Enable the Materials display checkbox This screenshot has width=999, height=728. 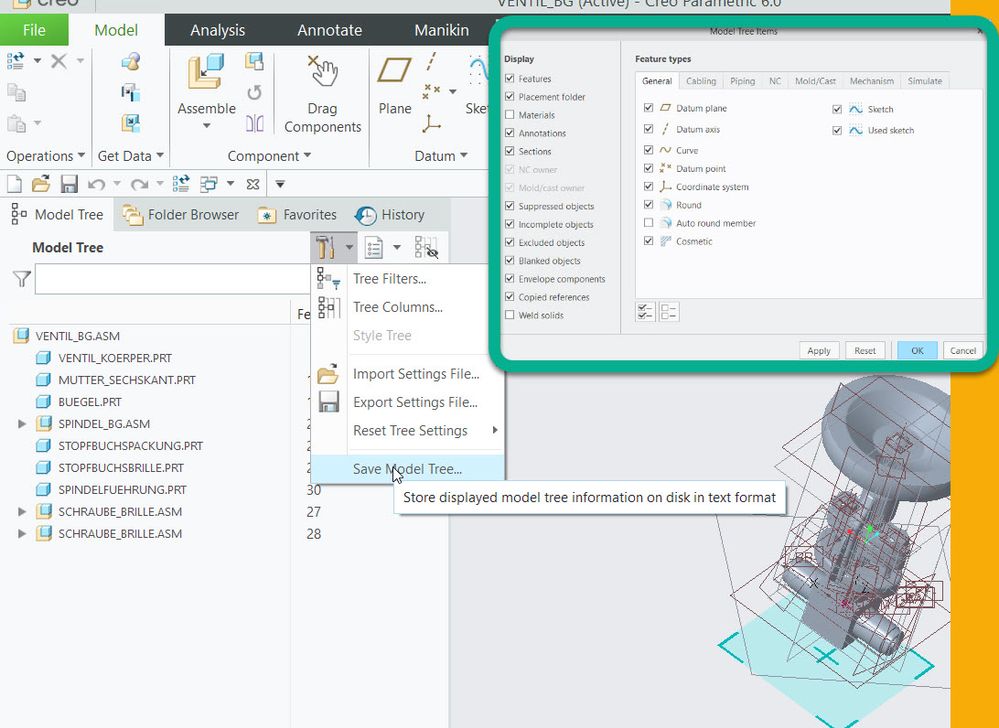509,115
